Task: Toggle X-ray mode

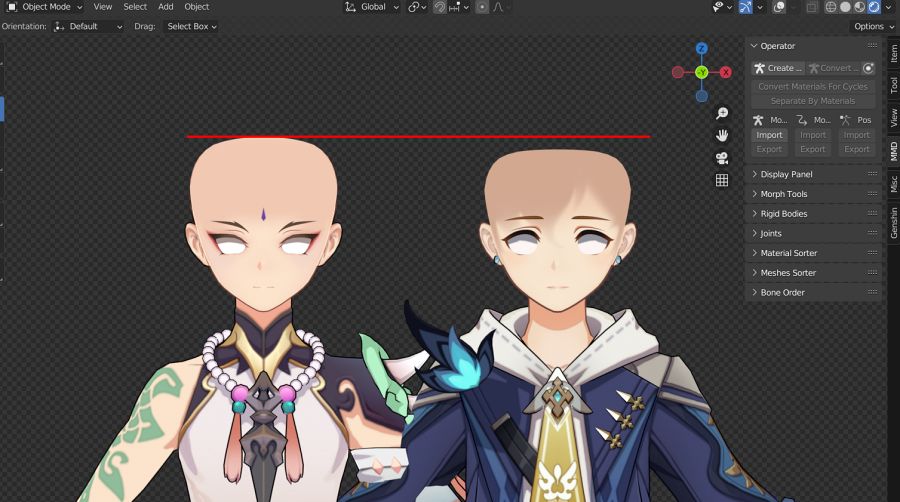Action: pos(812,7)
